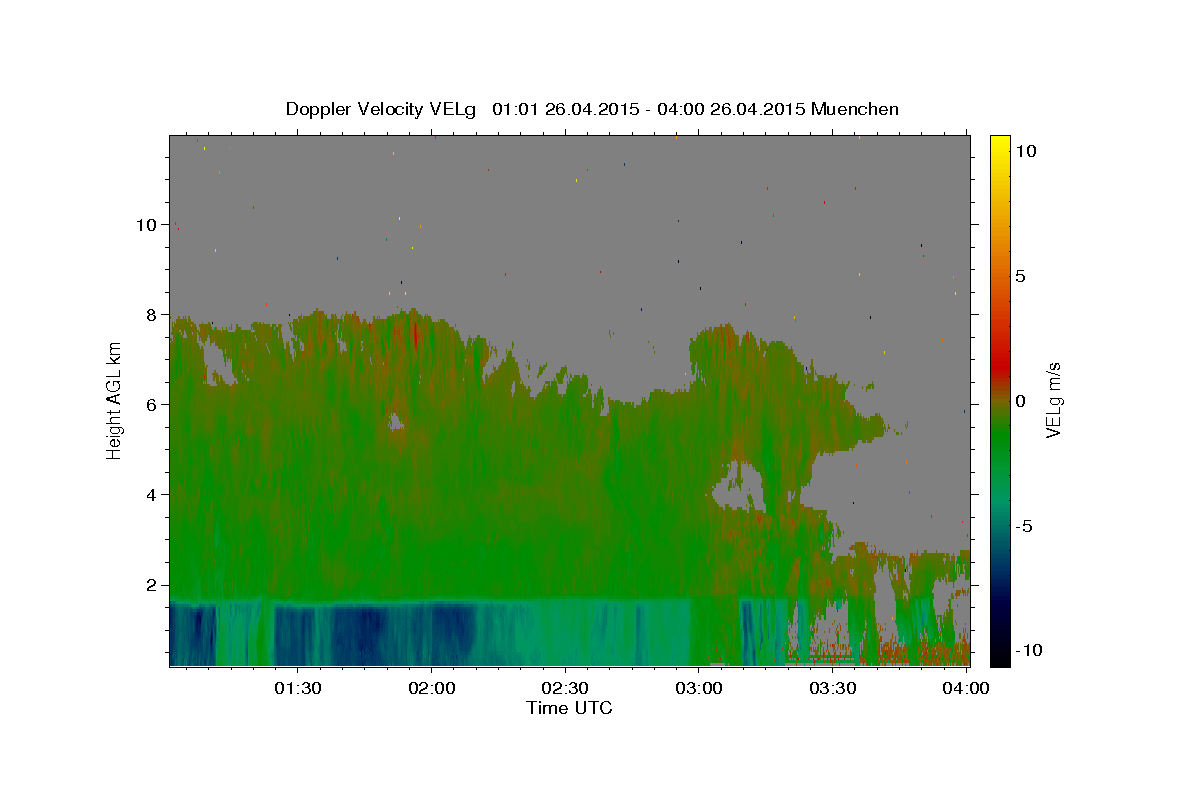Image resolution: width=1200 pixels, height=800 pixels.
Task: Click the black bottom of the colorbar
Action: pyautogui.click(x=999, y=656)
